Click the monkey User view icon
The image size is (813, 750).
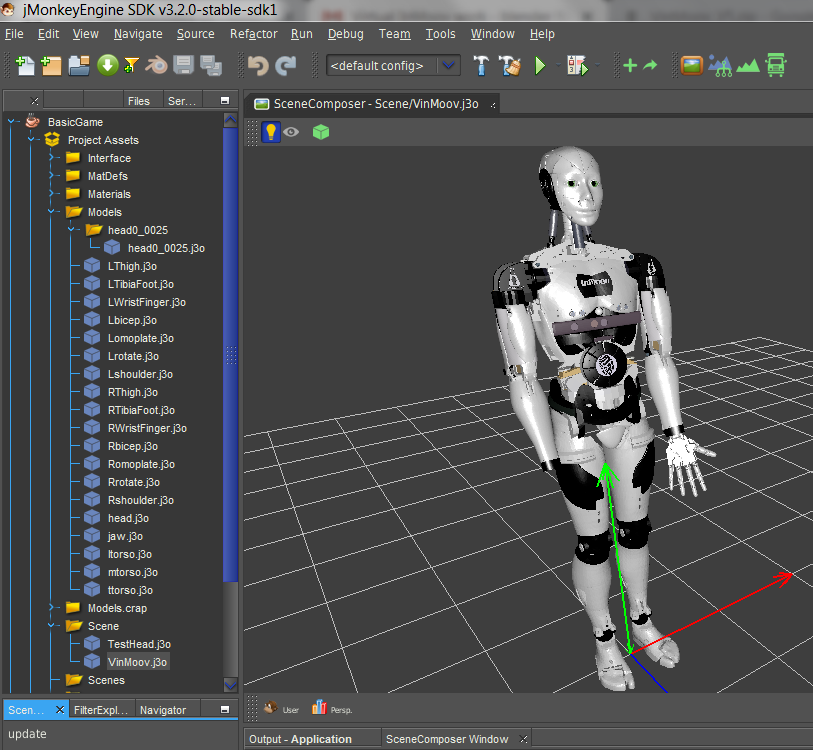(271, 707)
